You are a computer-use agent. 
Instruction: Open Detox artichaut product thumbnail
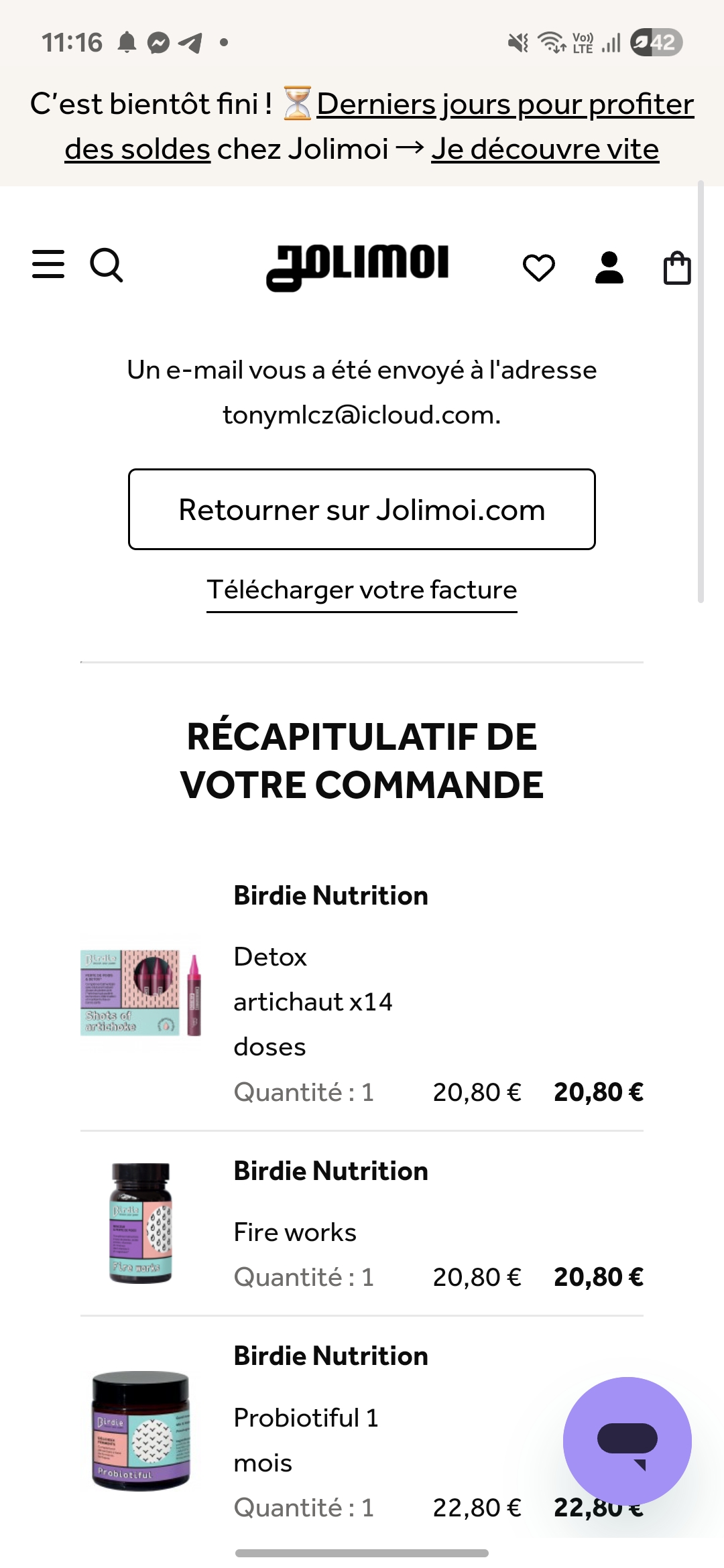(x=141, y=993)
